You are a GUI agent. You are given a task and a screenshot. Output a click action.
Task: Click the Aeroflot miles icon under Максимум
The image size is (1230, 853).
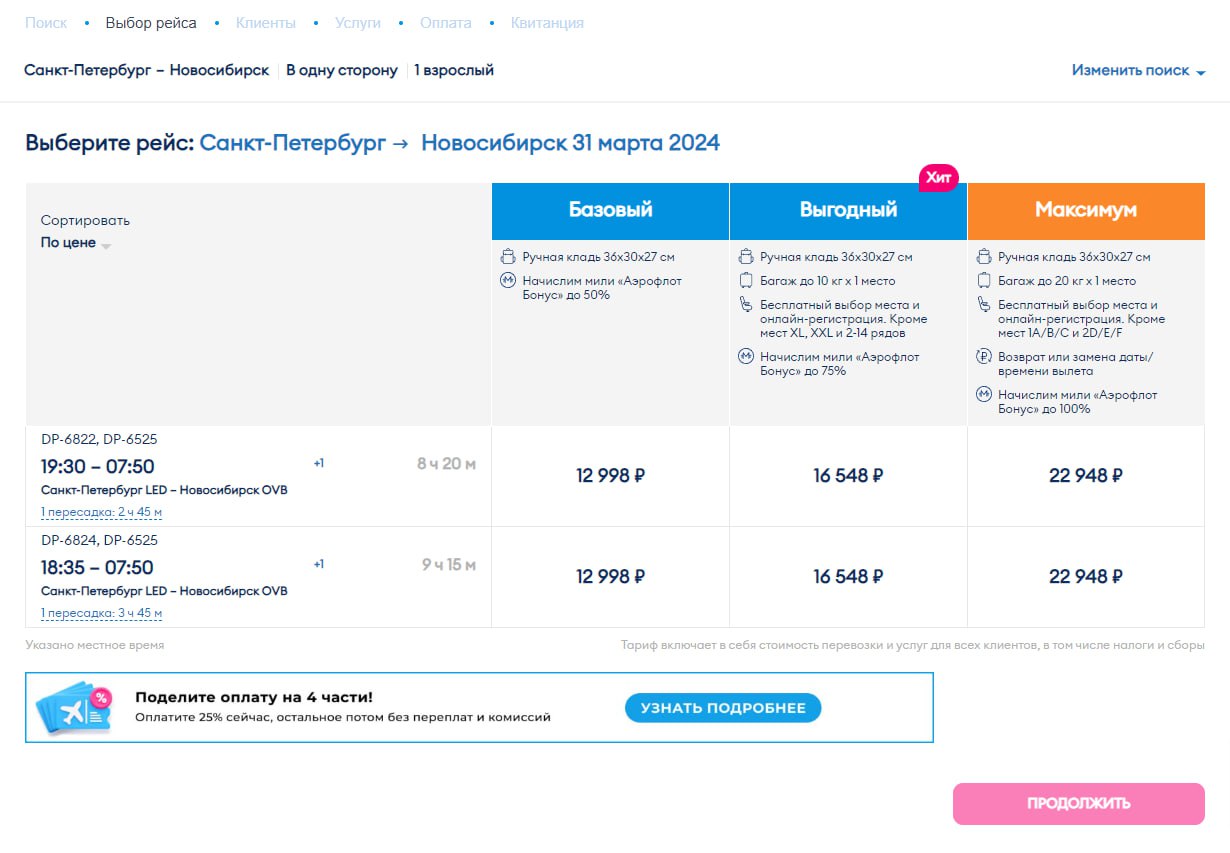click(x=983, y=395)
